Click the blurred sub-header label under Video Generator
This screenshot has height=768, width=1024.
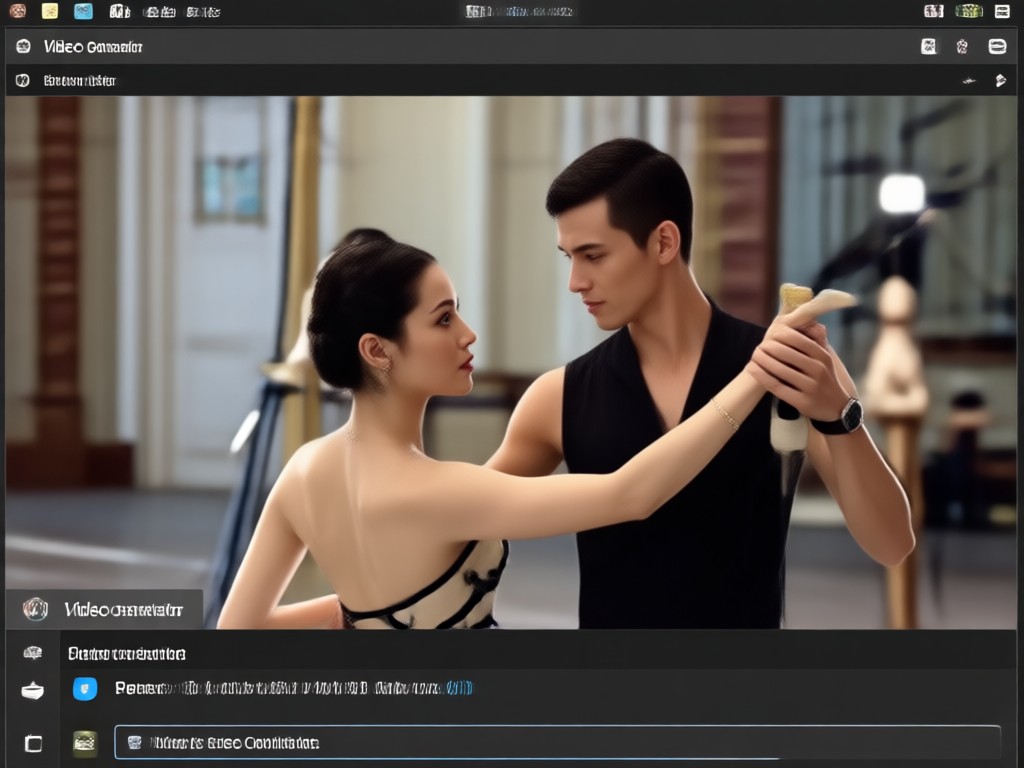coord(80,81)
